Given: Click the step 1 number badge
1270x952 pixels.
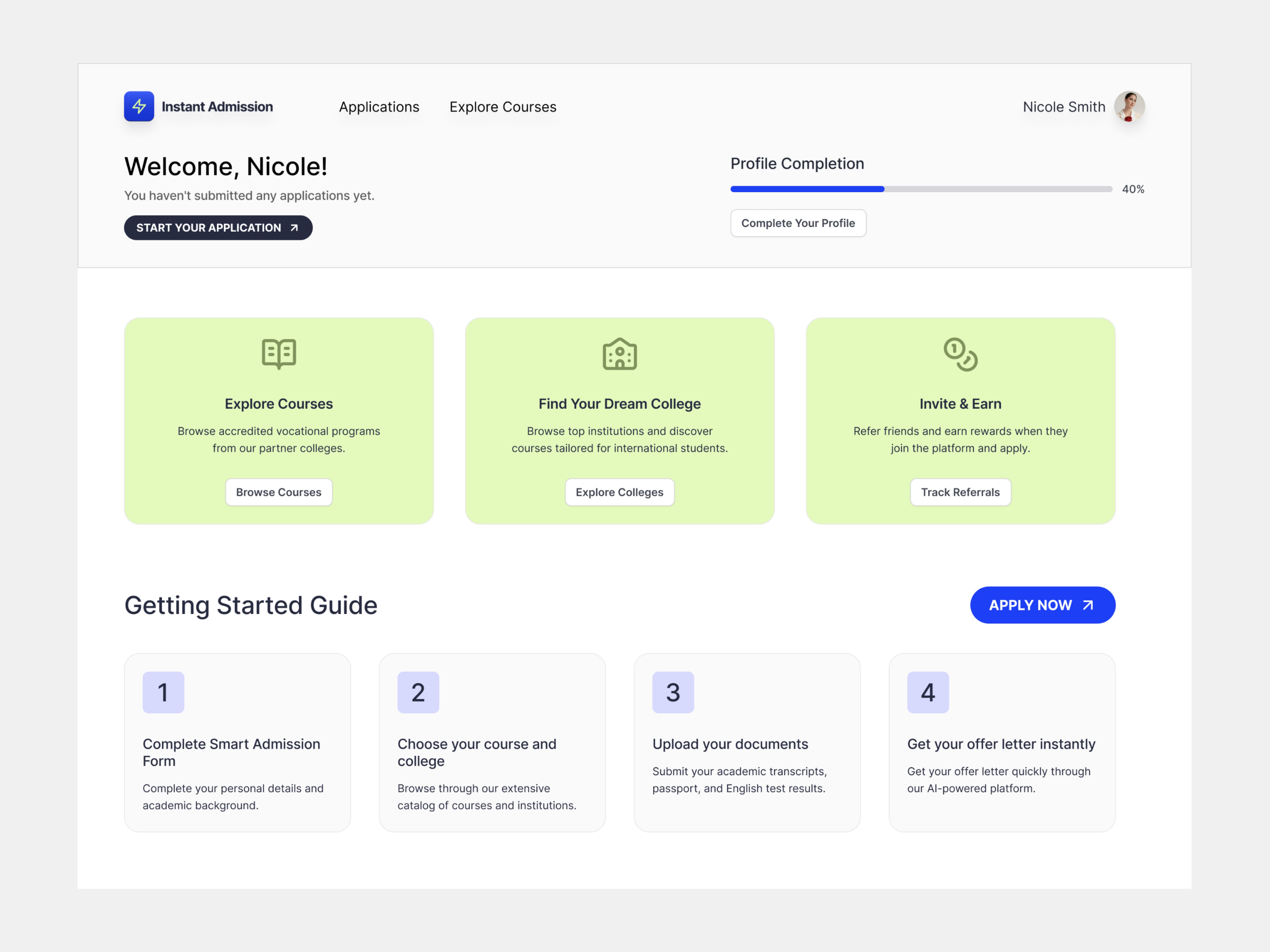Looking at the screenshot, I should (x=163, y=692).
